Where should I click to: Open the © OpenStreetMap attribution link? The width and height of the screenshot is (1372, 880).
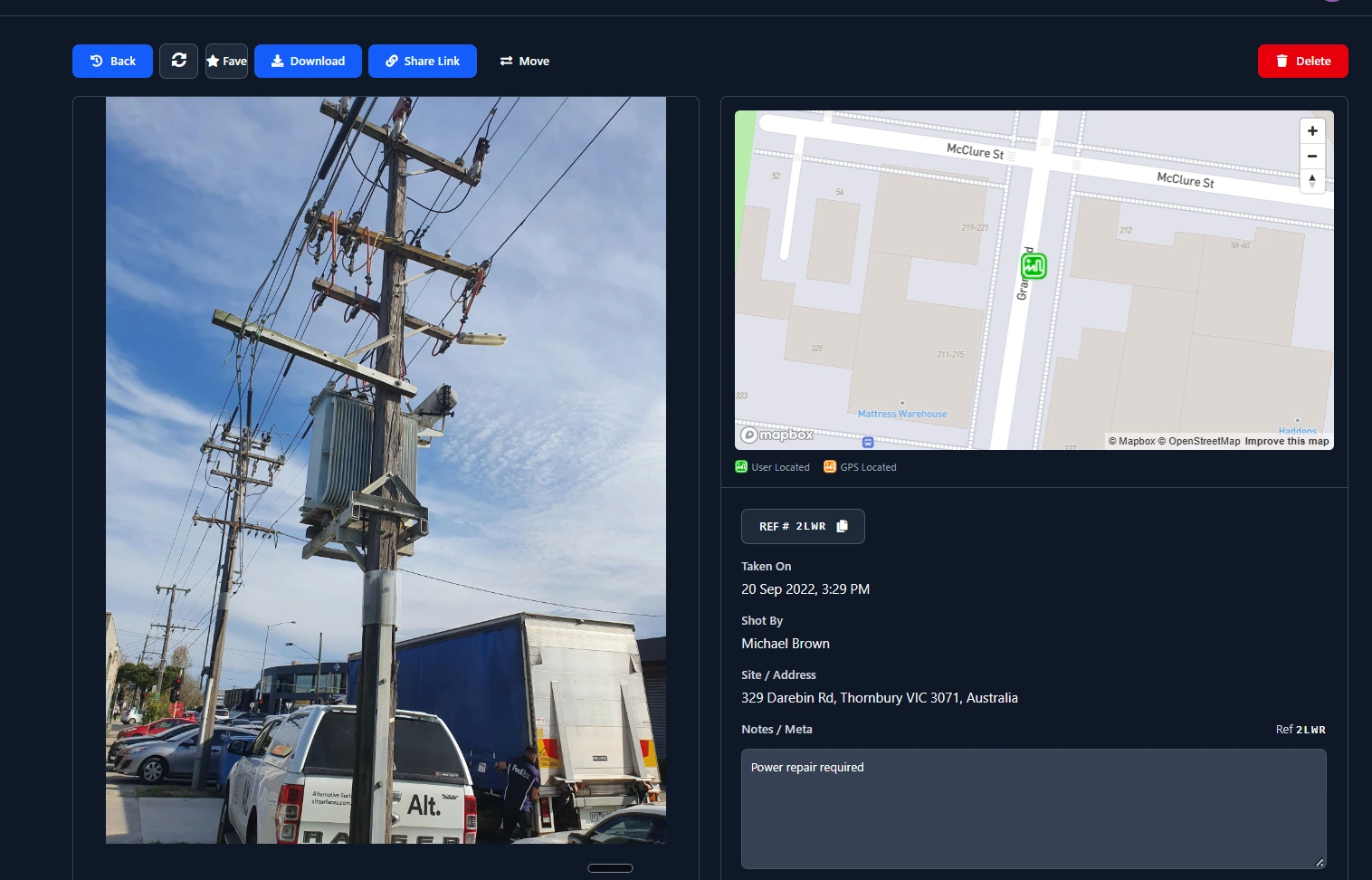1199,441
